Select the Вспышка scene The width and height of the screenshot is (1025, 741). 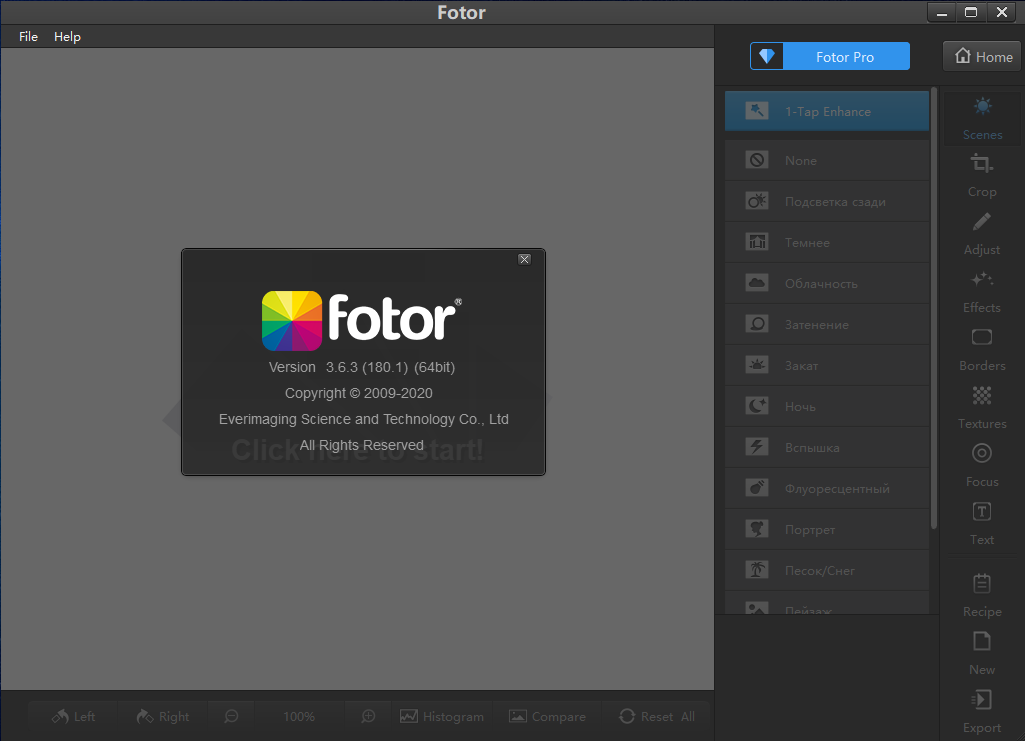coord(827,448)
